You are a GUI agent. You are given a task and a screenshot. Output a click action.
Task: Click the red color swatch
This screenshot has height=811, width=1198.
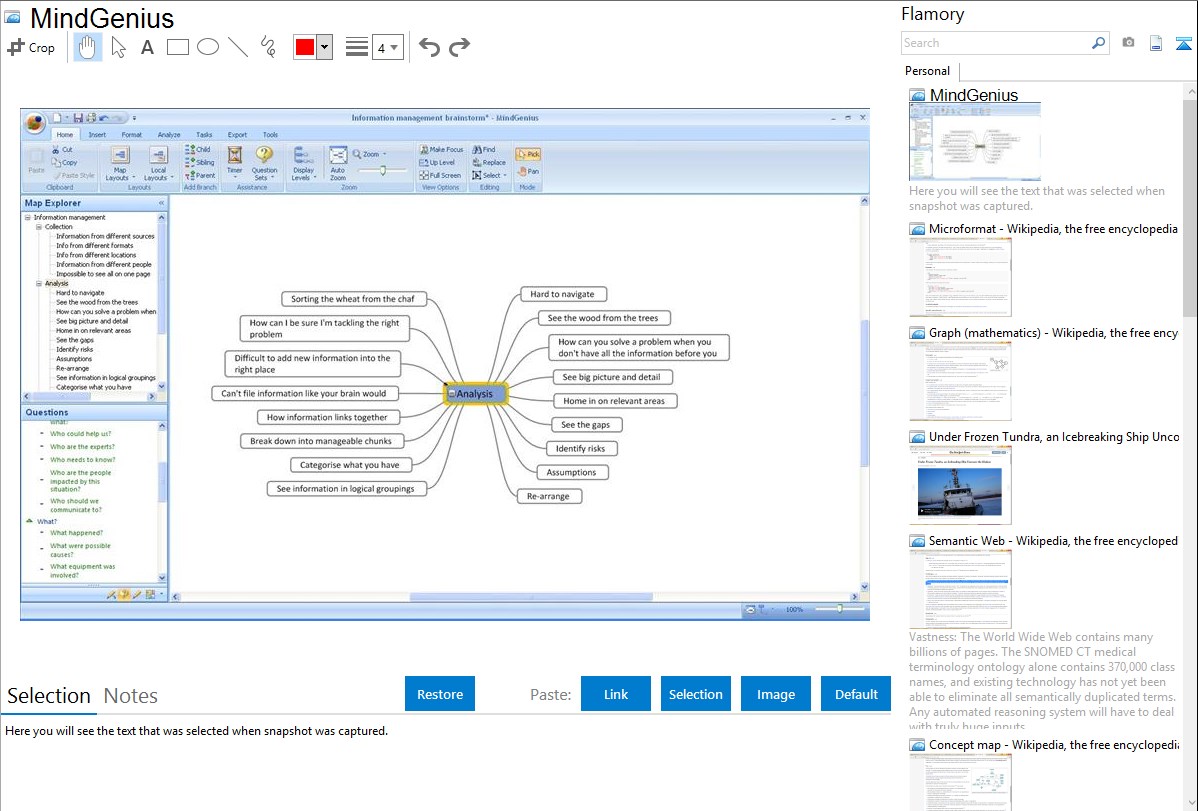click(305, 47)
